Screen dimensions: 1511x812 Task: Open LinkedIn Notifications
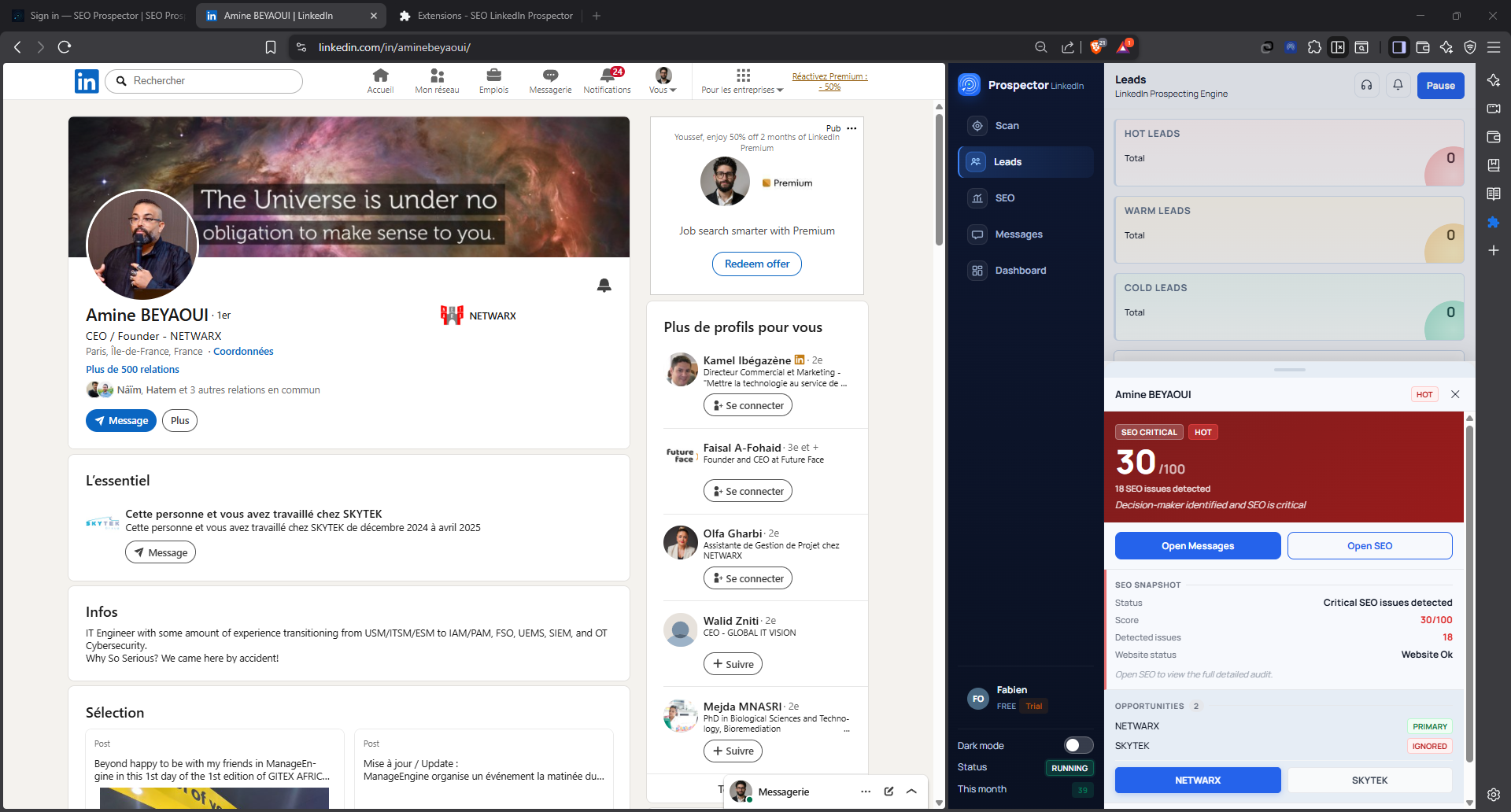click(x=607, y=80)
